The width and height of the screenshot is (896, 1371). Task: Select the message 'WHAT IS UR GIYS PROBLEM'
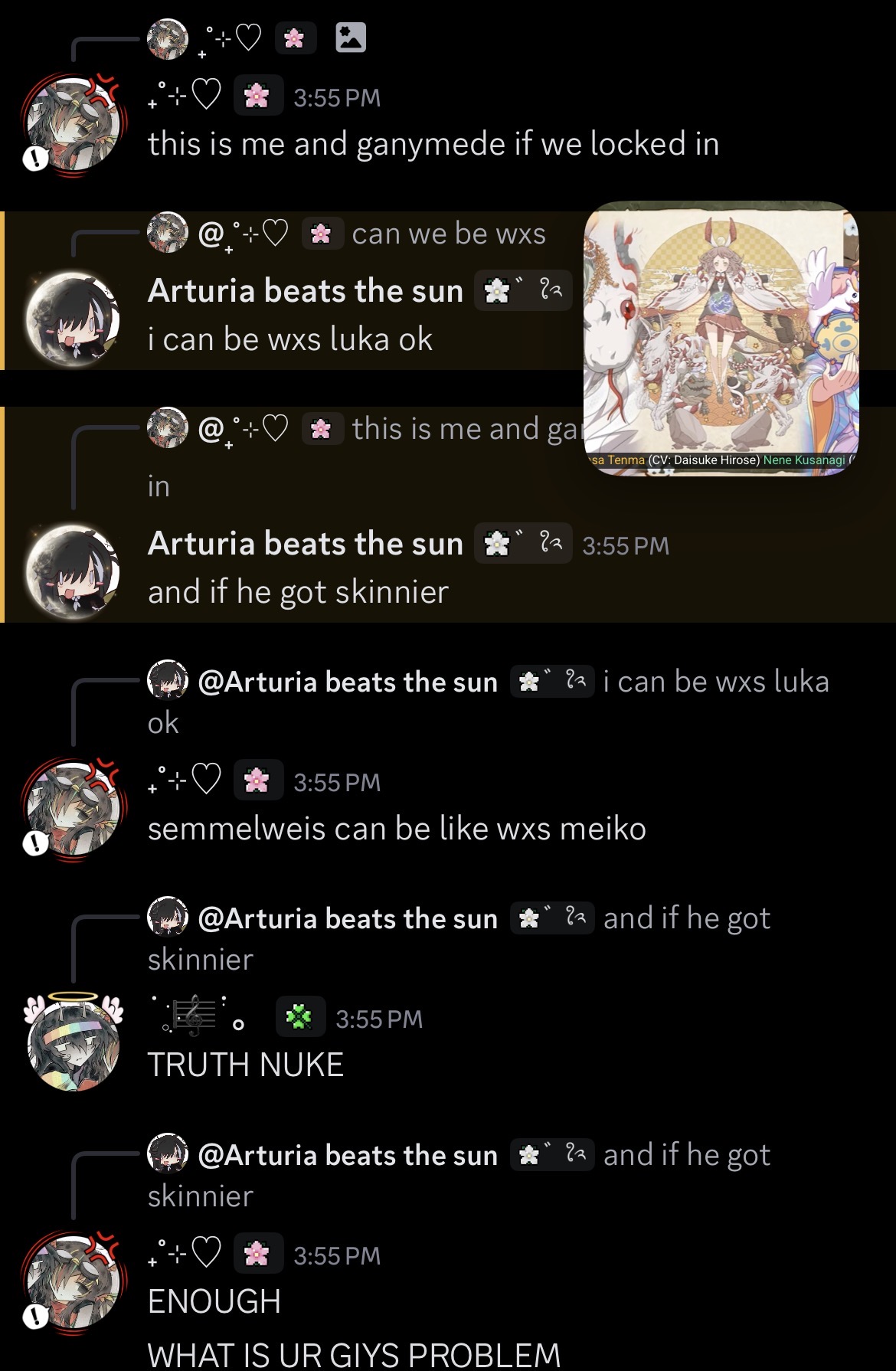[x=354, y=1354]
